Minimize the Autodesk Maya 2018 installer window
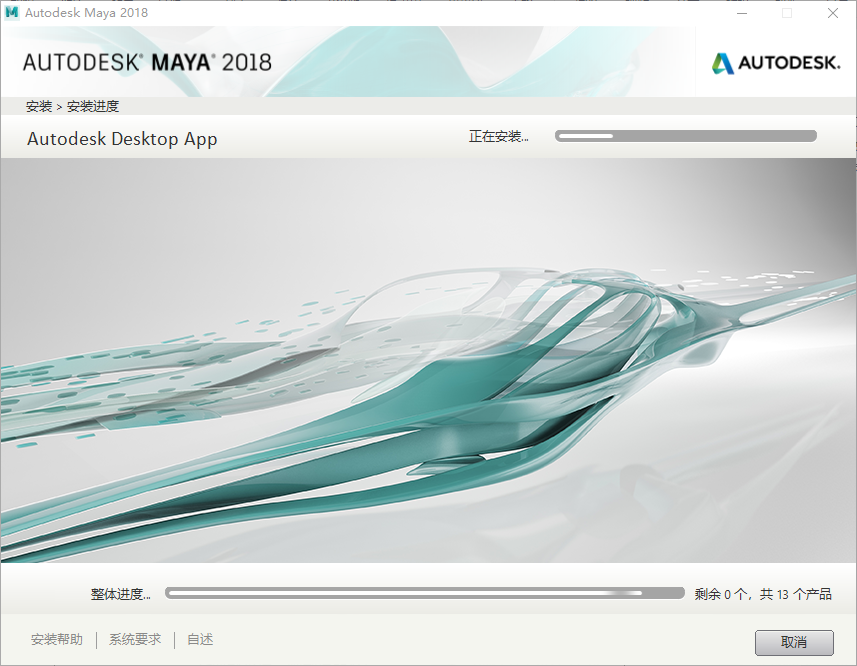The image size is (857, 666). point(742,13)
